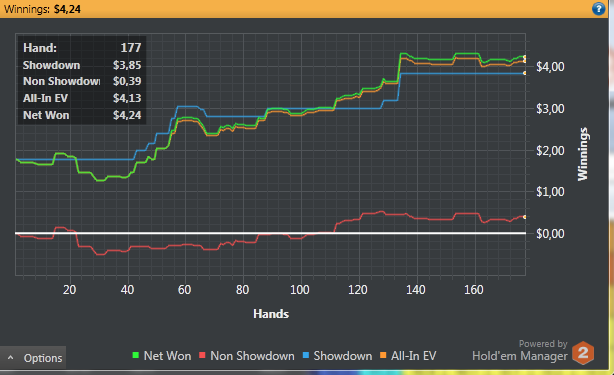Toggle the Showdown legend entry
The height and width of the screenshot is (375, 614).
tap(338, 356)
